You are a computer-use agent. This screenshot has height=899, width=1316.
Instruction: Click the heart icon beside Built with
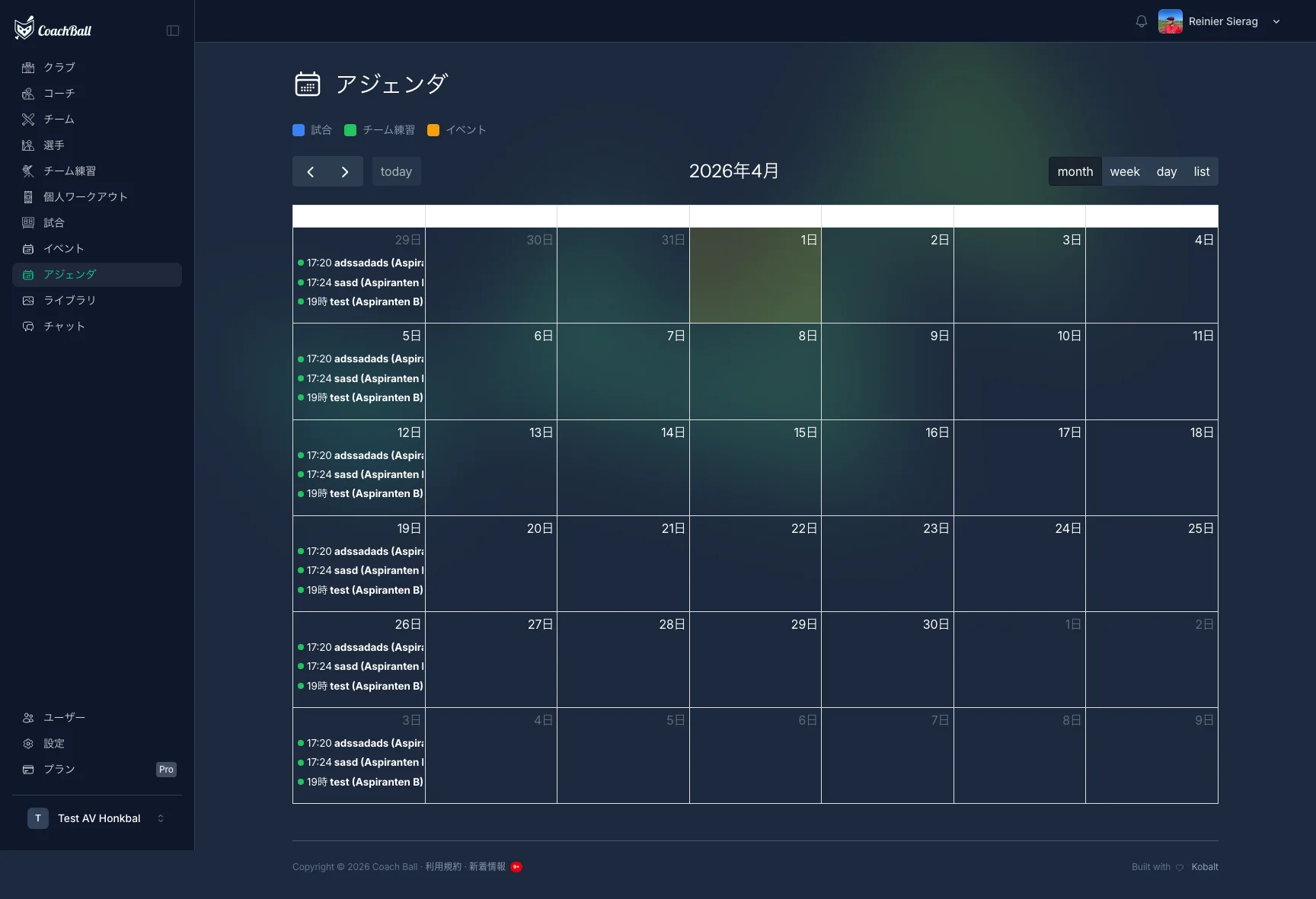(x=1180, y=867)
